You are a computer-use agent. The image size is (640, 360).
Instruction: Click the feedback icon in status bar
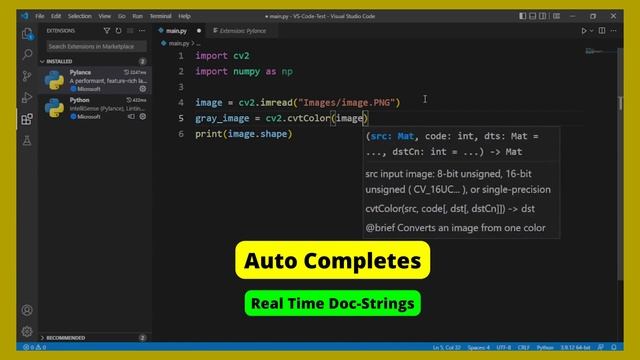601,347
